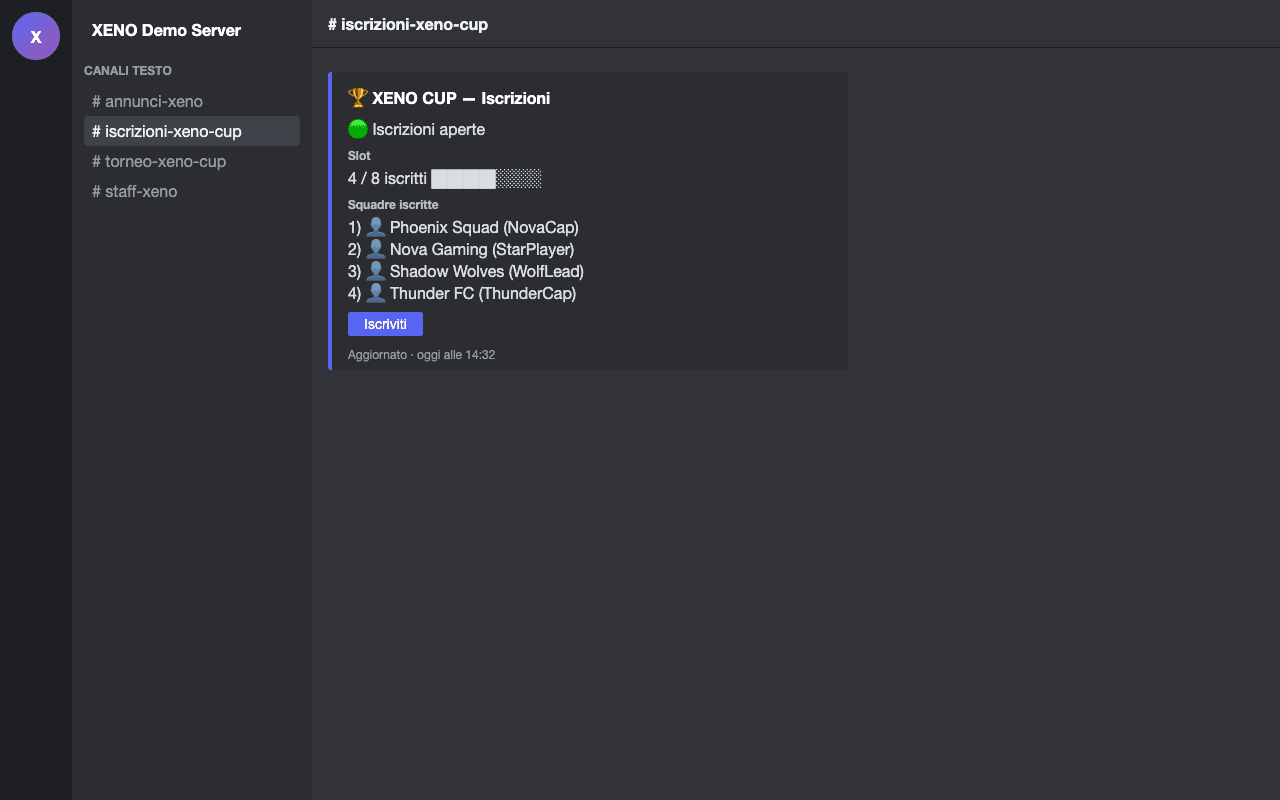Switch to torneo-xeno-cup channel

(x=192, y=161)
